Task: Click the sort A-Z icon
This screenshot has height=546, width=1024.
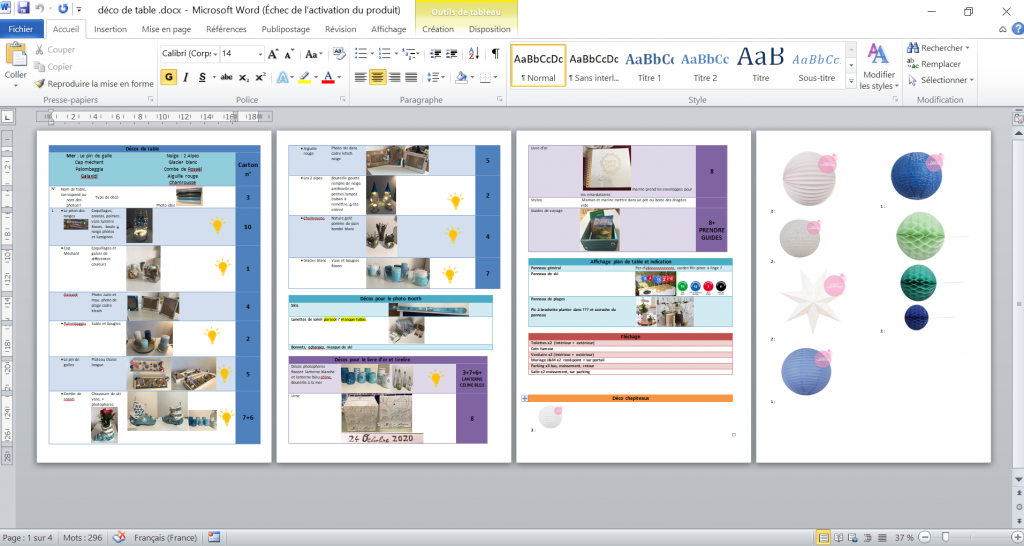Action: pyautogui.click(x=475, y=54)
